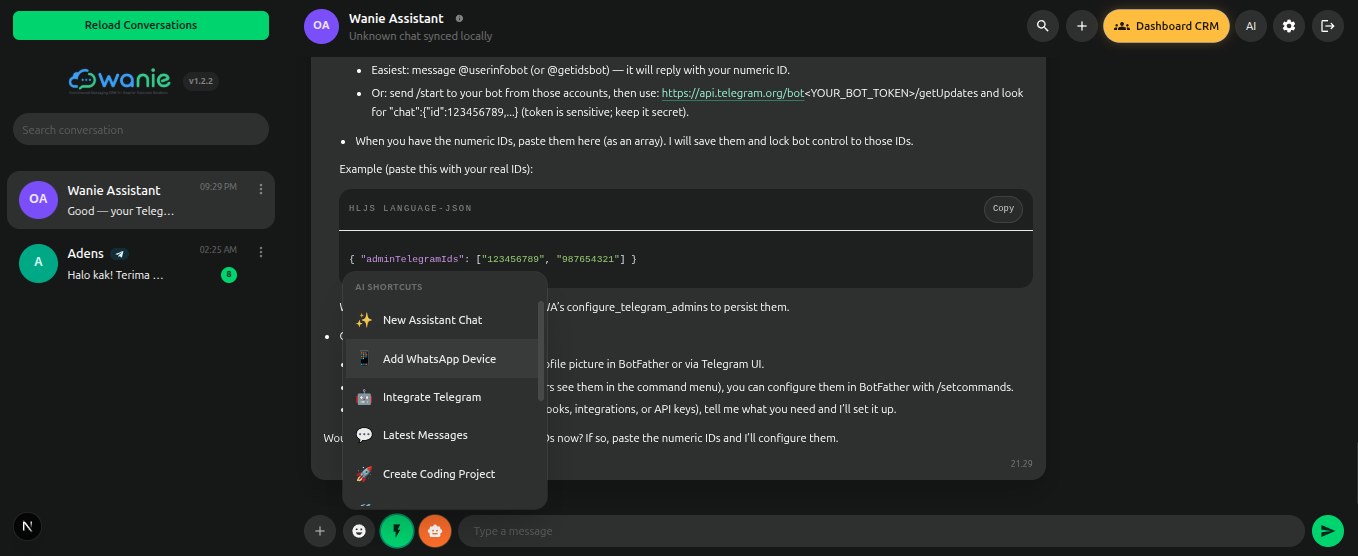The width and height of the screenshot is (1358, 556).
Task: Click the green send message button
Action: (x=1327, y=531)
